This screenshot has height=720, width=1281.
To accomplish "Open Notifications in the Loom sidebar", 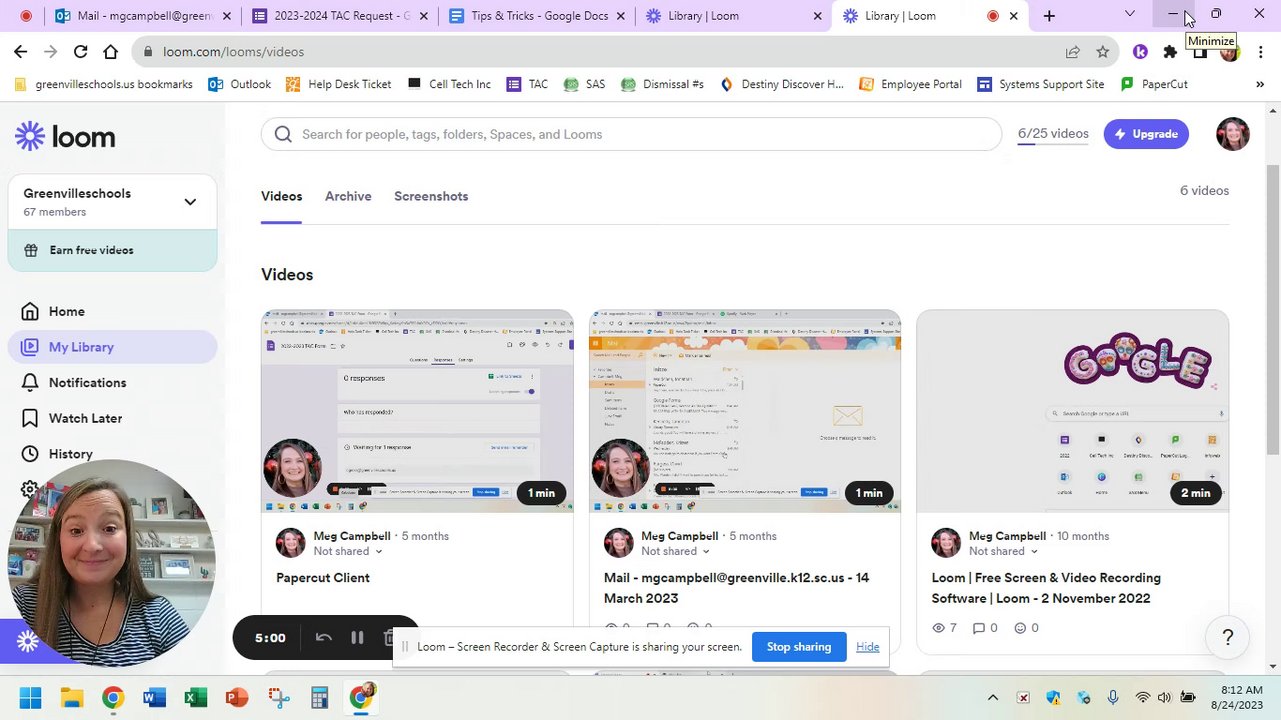I will [87, 383].
